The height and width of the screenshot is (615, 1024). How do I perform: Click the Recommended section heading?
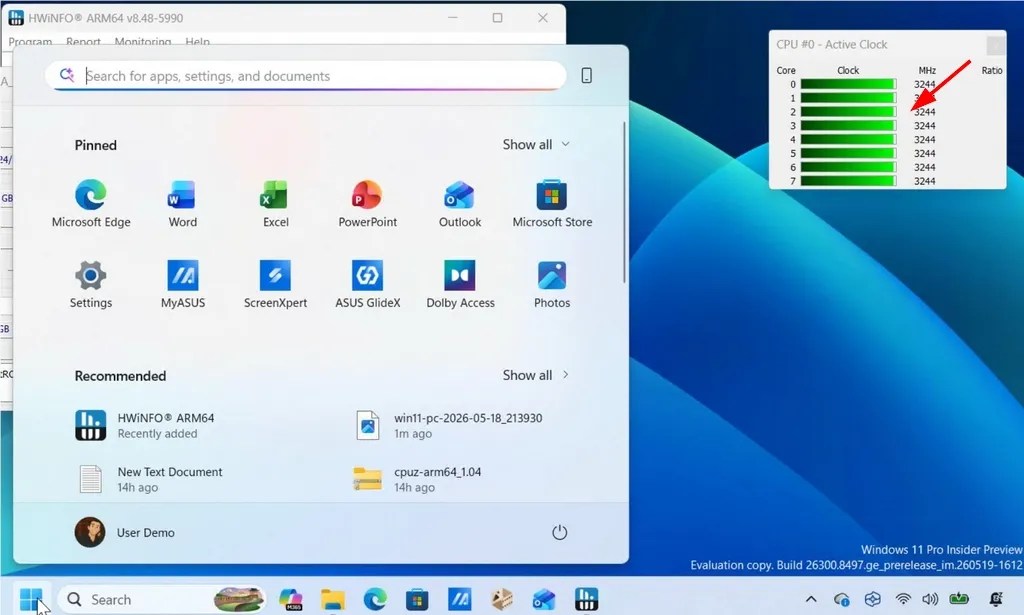(120, 375)
